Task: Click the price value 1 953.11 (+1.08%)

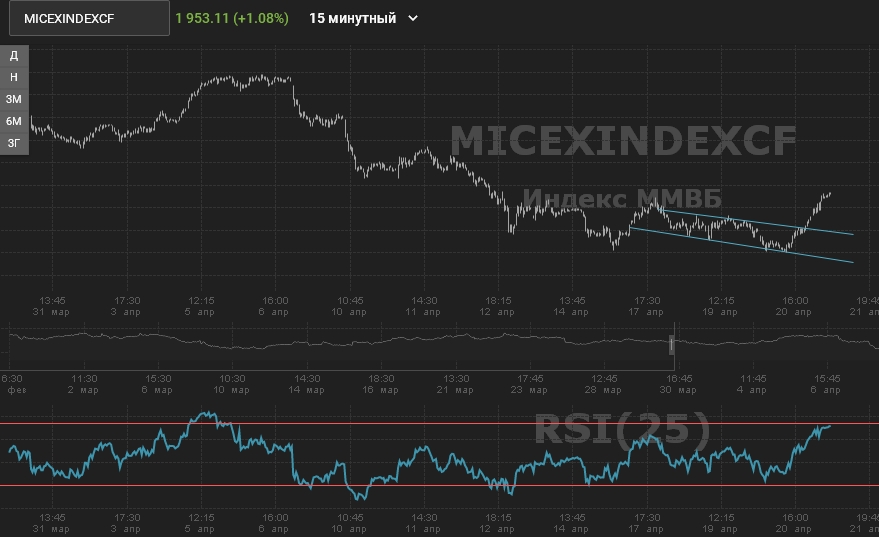Action: (x=232, y=18)
